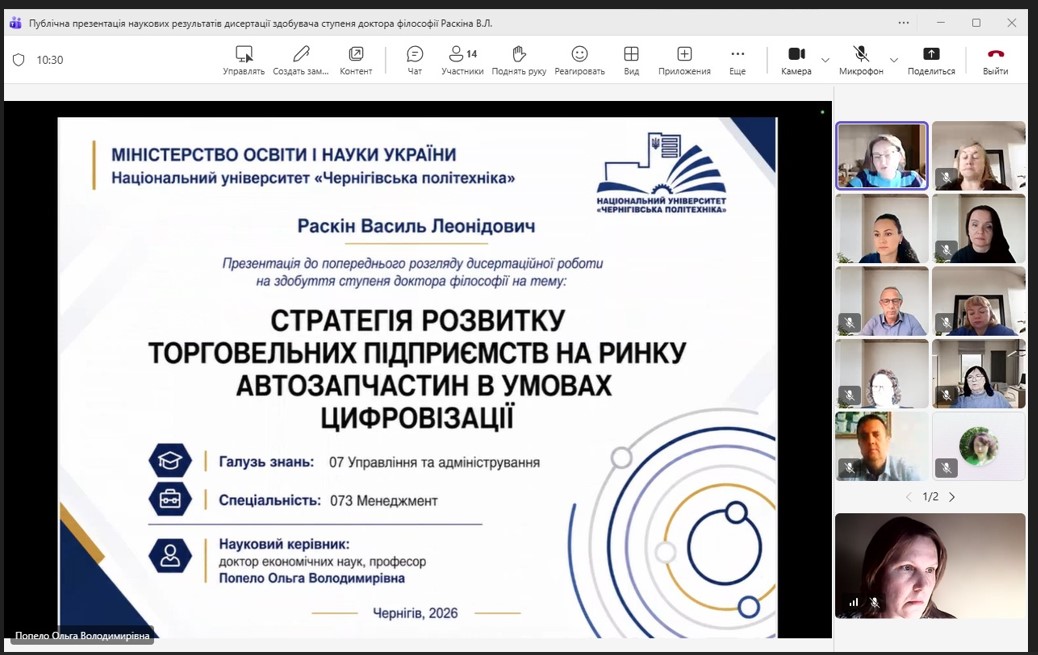The image size is (1038, 655).
Task: Click the window title text in title bar
Action: pyautogui.click(x=260, y=23)
